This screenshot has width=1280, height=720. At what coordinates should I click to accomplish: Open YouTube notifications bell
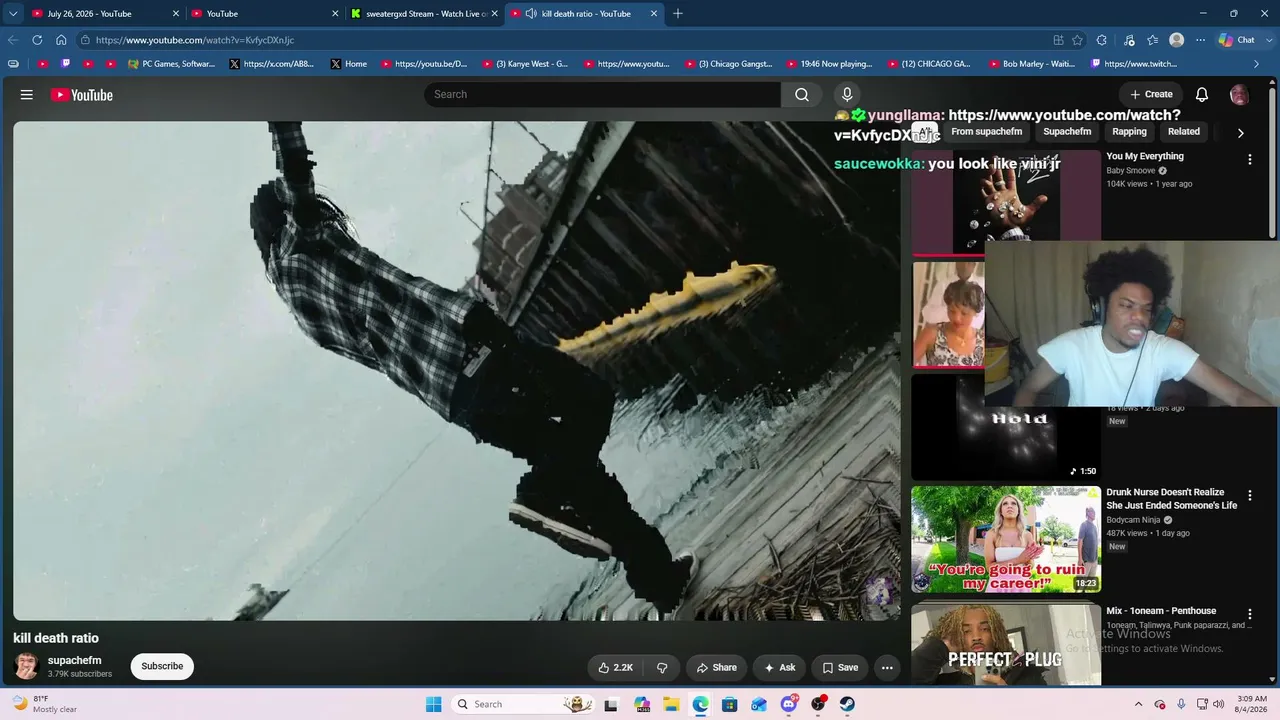1202,95
